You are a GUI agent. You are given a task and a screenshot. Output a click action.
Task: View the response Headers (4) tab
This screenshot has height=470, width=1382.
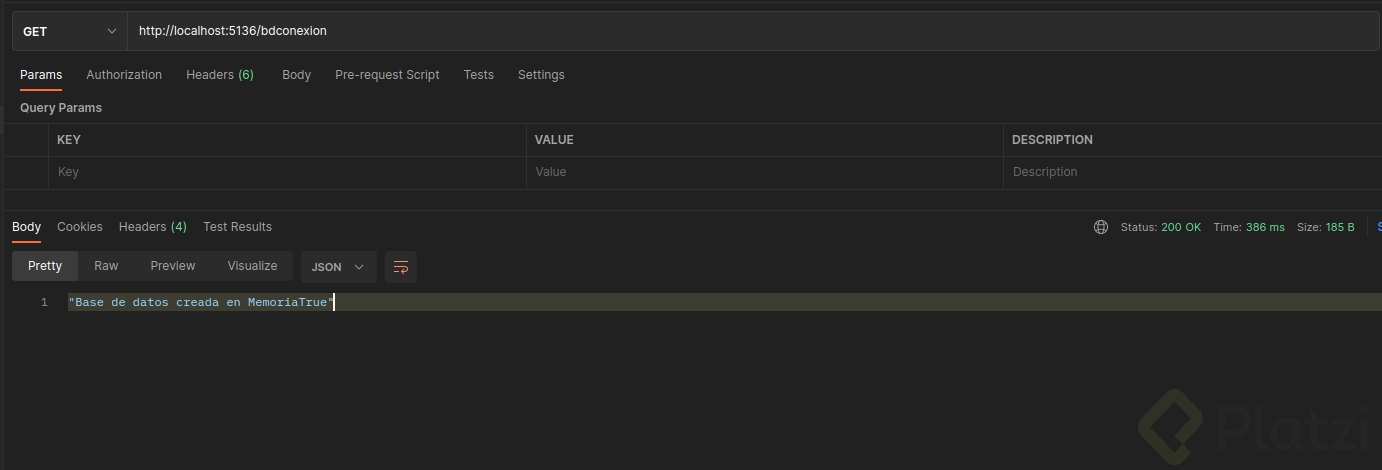pyautogui.click(x=152, y=227)
